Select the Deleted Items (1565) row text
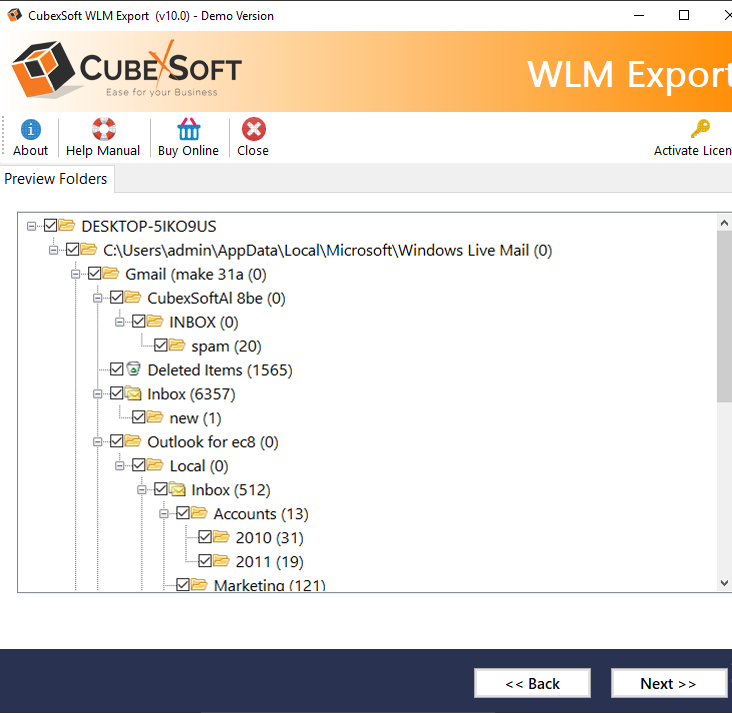The width and height of the screenshot is (732, 713). 220,370
